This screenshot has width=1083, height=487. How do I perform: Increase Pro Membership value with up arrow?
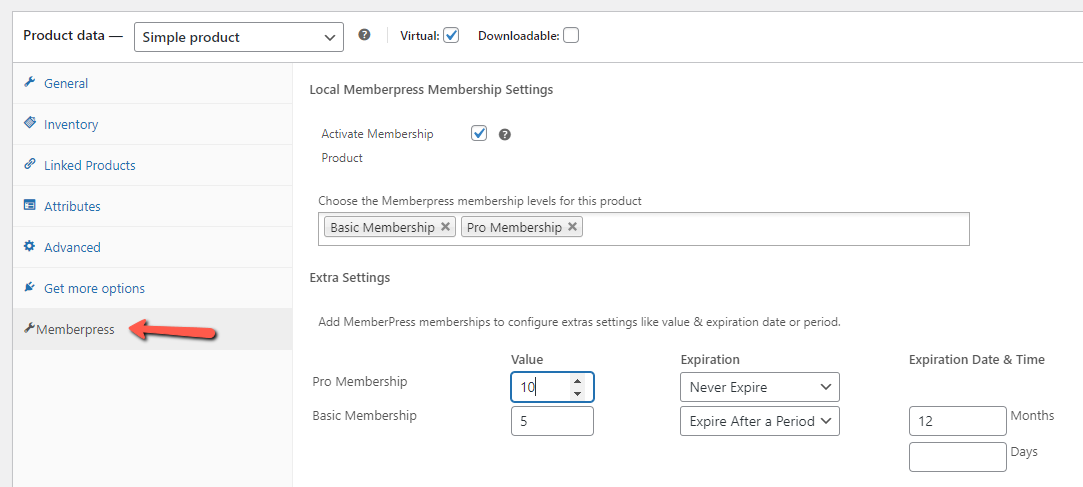pos(577,381)
